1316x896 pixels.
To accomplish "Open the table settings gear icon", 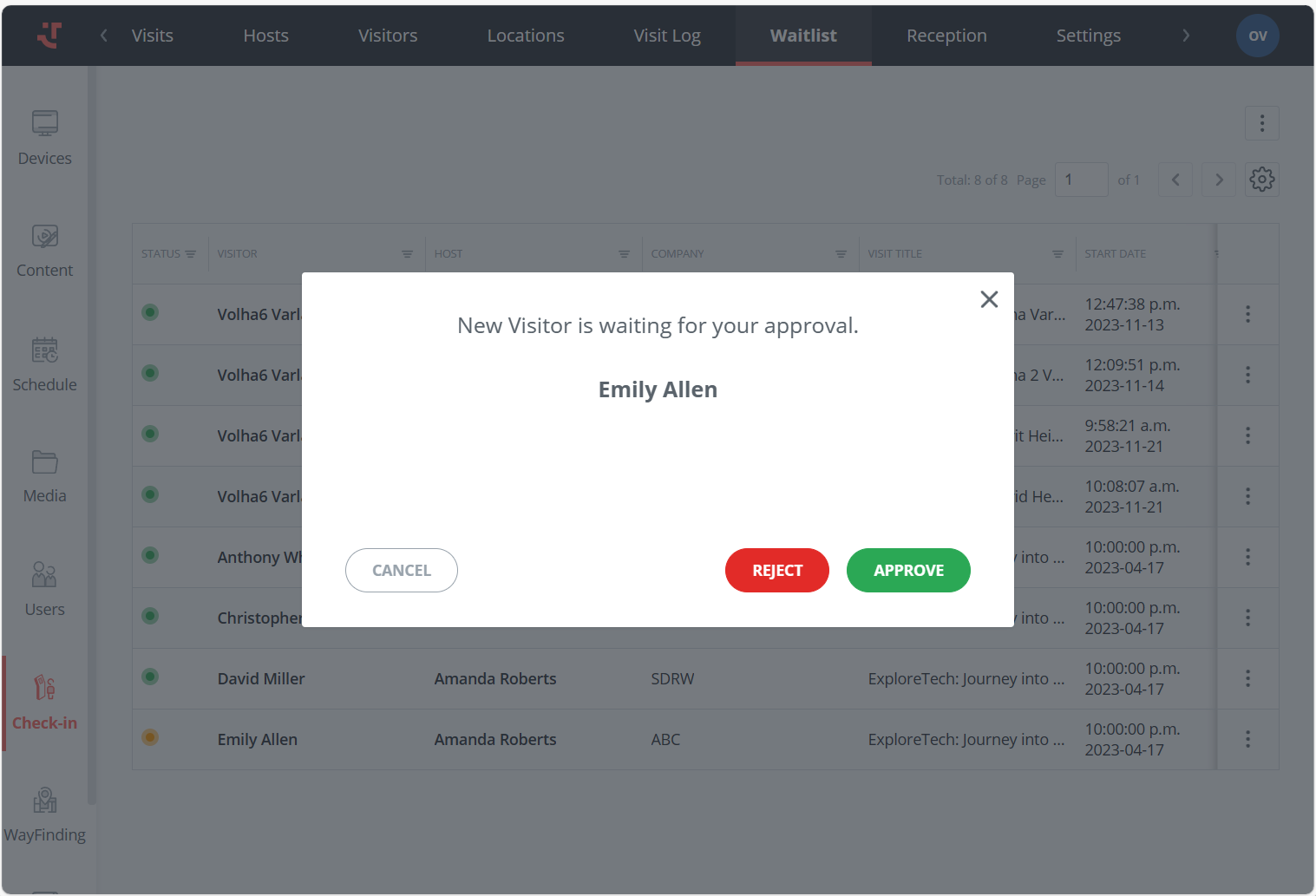I will click(1261, 180).
